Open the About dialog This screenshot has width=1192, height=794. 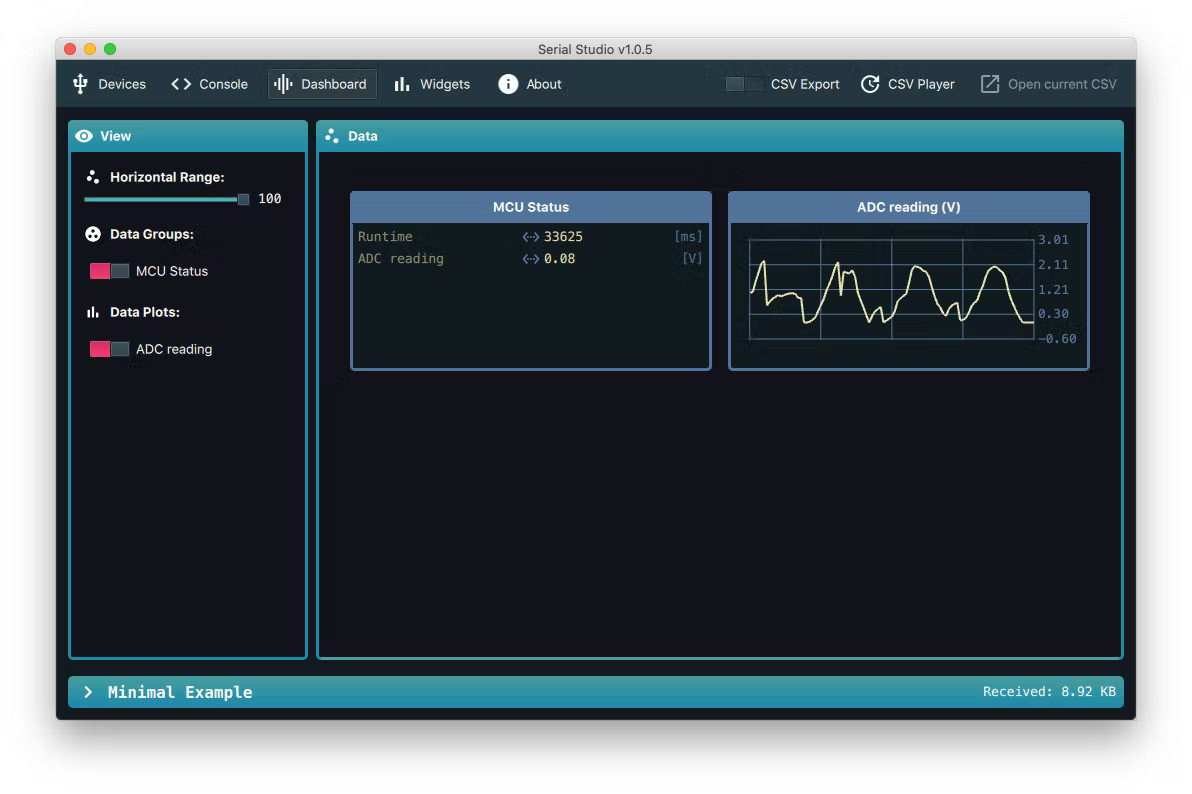530,84
